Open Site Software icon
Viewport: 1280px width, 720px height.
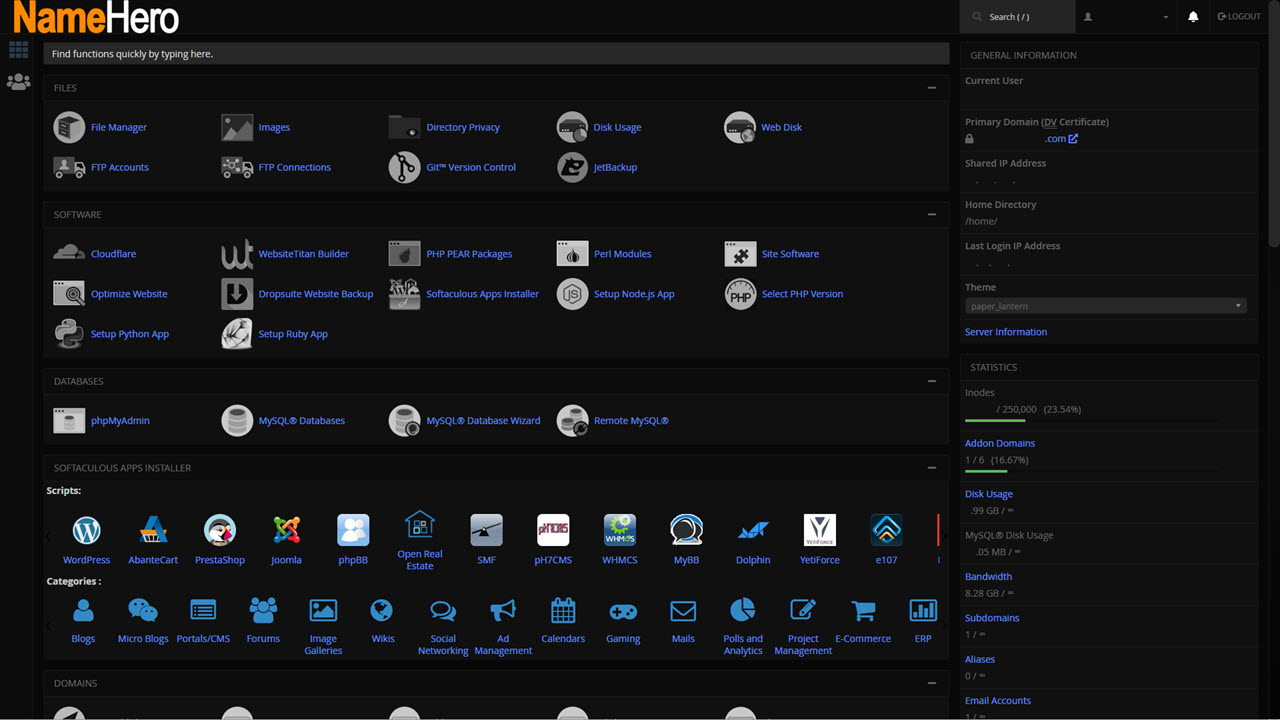[x=740, y=254]
